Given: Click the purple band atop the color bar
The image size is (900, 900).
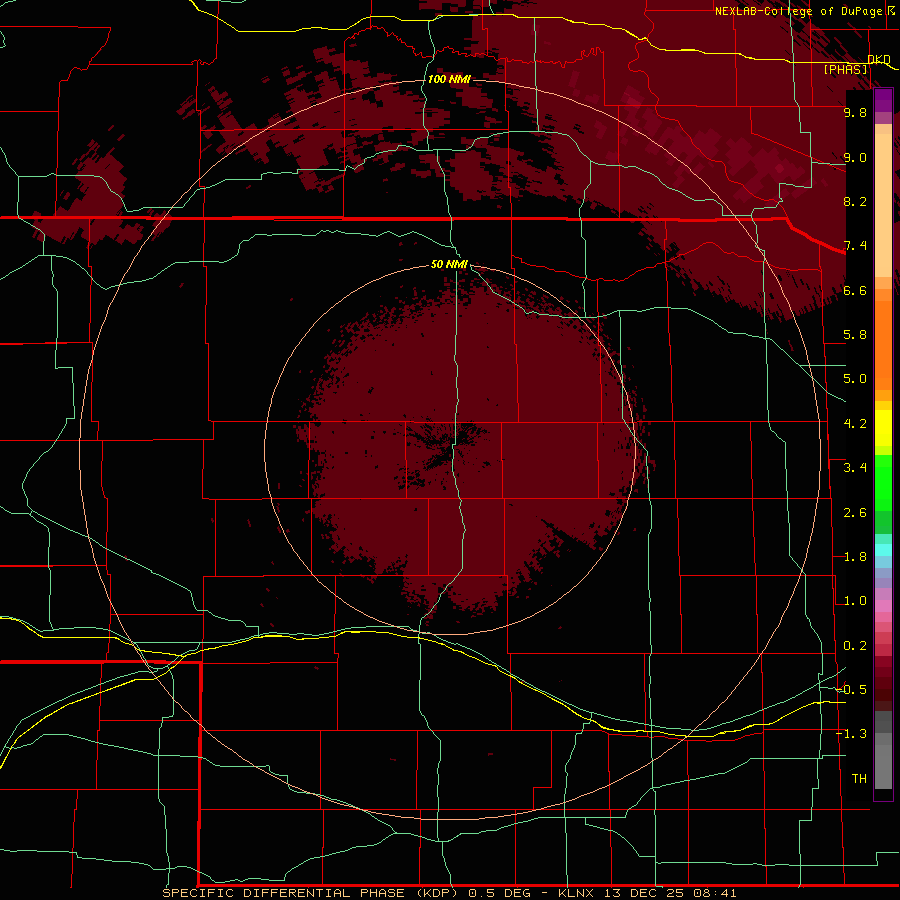Looking at the screenshot, I should pos(883,100).
